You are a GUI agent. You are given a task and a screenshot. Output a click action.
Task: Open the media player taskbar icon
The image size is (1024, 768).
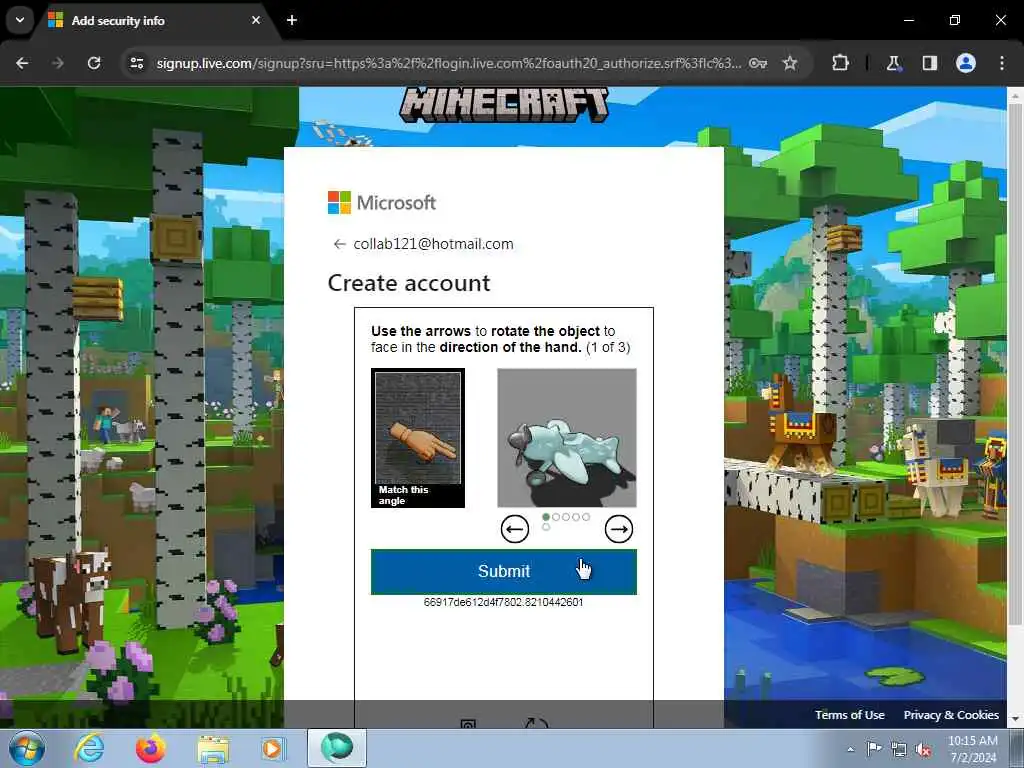coord(273,748)
